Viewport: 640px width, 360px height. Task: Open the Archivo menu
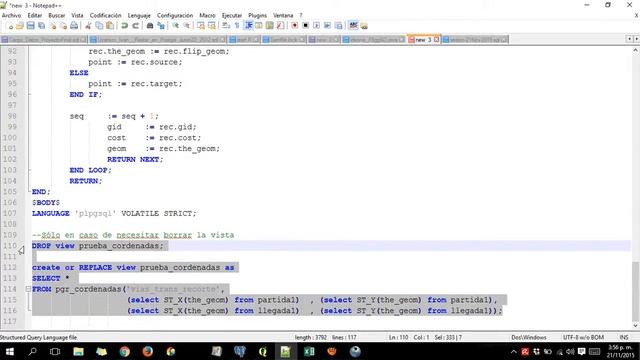(11, 16)
